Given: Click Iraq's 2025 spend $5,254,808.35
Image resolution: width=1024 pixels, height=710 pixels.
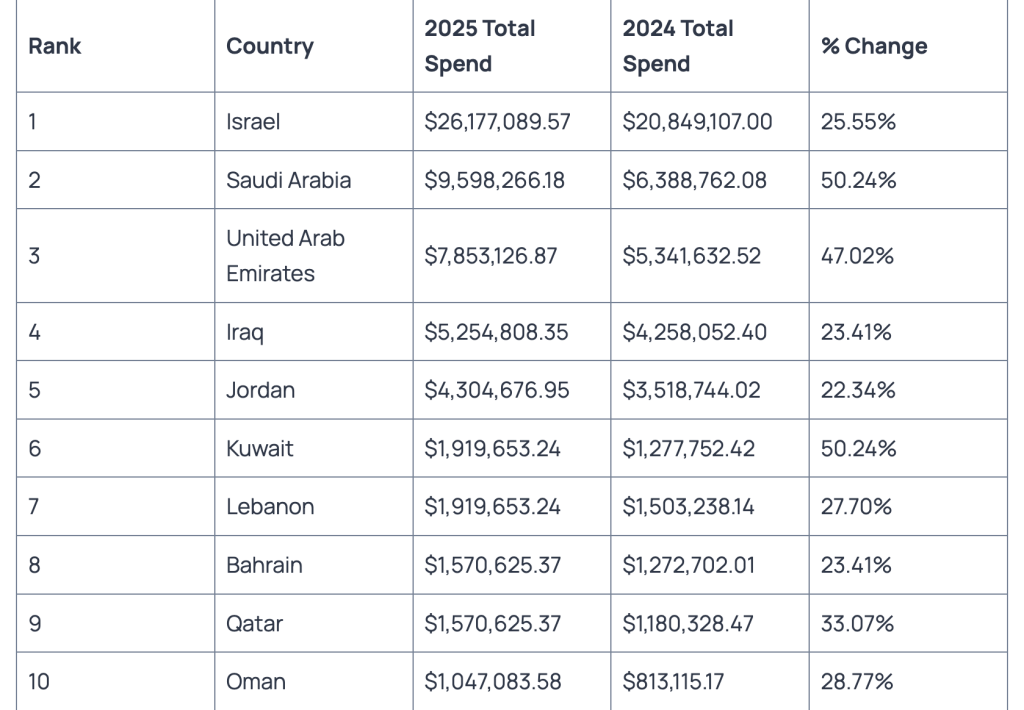Looking at the screenshot, I should pos(496,332).
